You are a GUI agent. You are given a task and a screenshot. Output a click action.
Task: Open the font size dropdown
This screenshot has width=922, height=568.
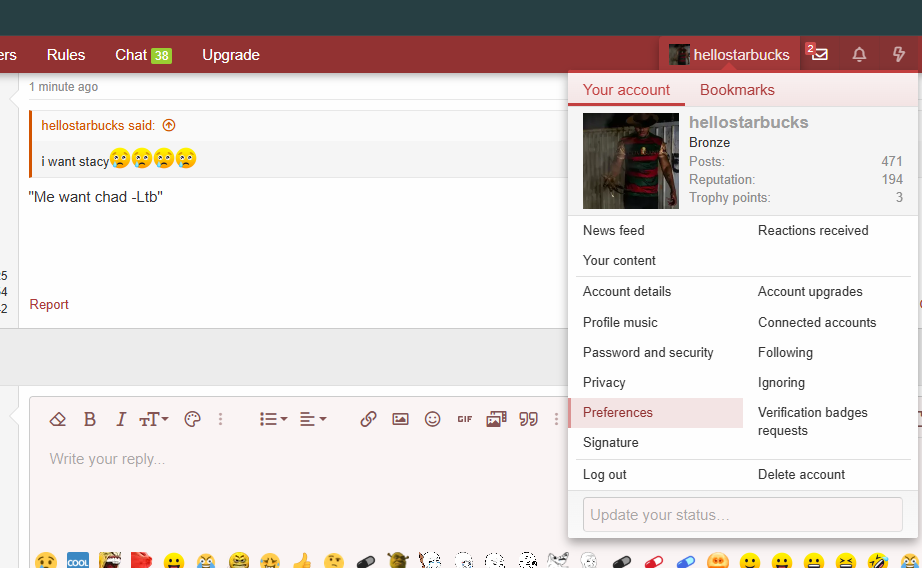[153, 419]
